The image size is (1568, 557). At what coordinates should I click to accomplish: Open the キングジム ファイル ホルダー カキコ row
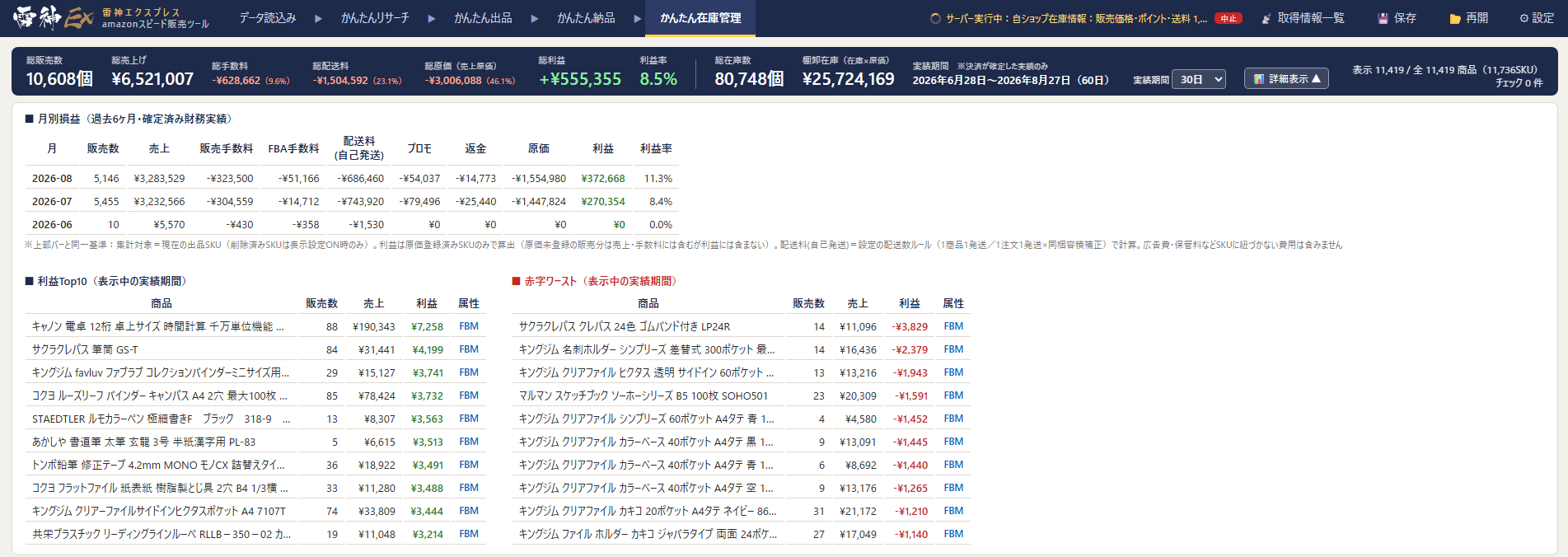[742, 534]
